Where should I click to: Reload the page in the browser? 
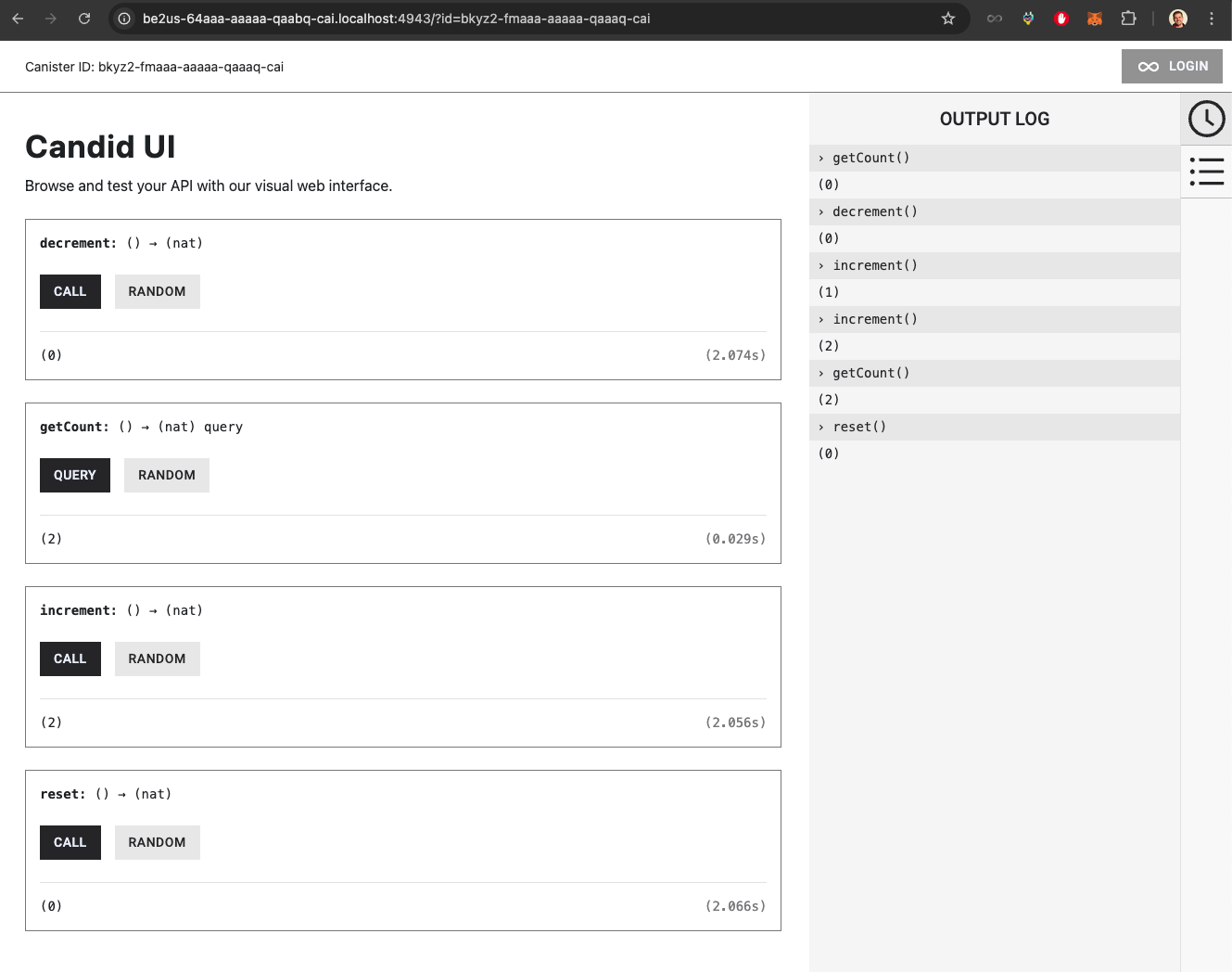click(x=84, y=19)
